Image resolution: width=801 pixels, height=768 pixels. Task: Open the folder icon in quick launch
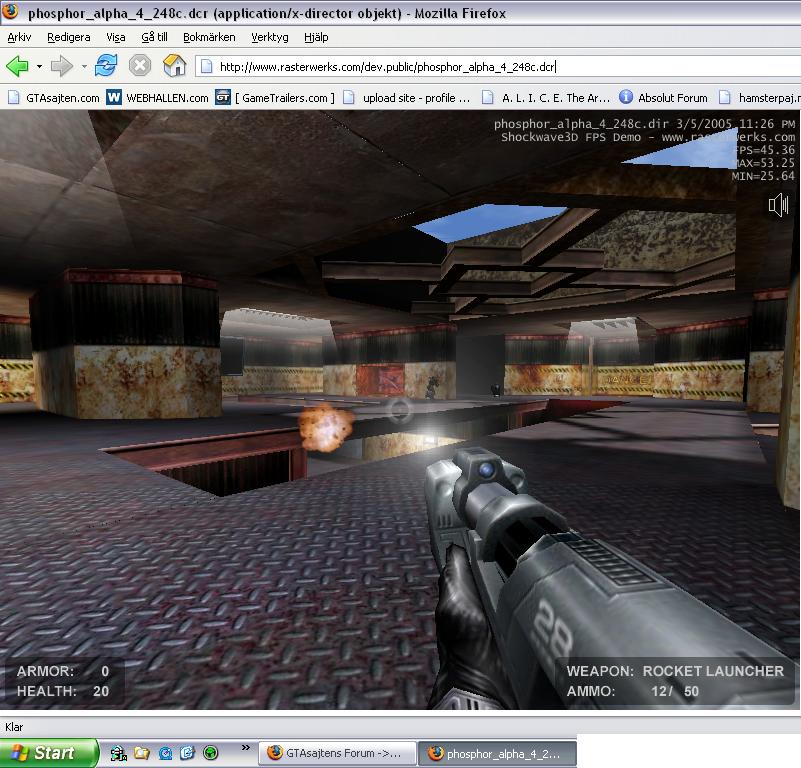tap(142, 753)
